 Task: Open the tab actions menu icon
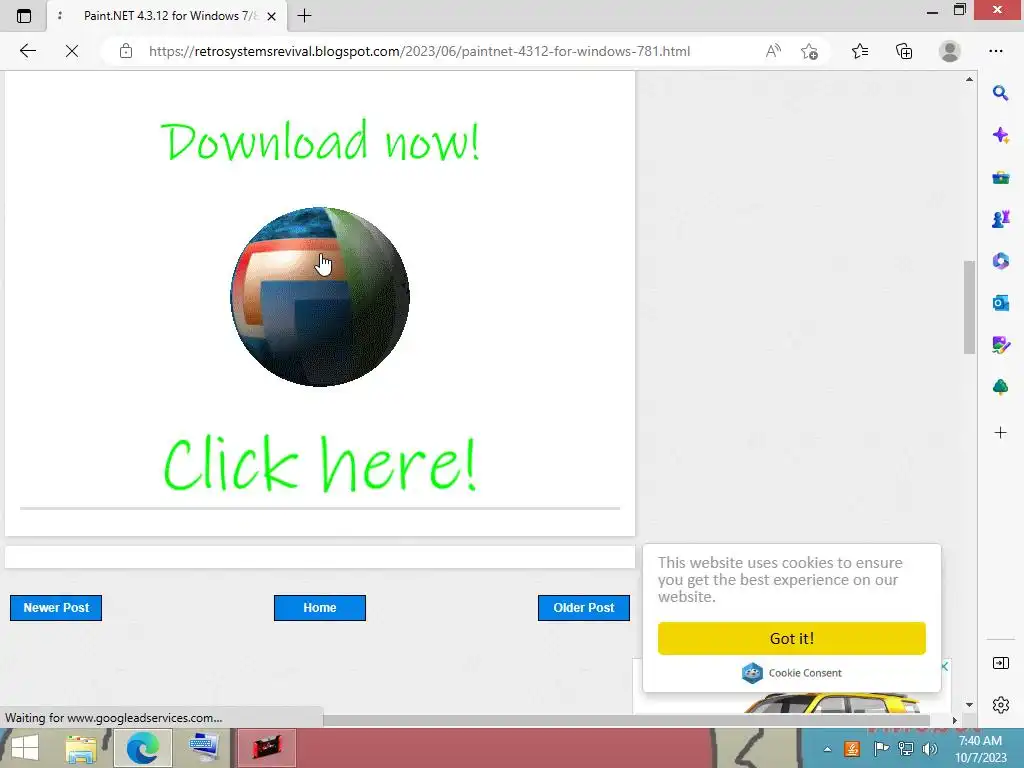[24, 16]
